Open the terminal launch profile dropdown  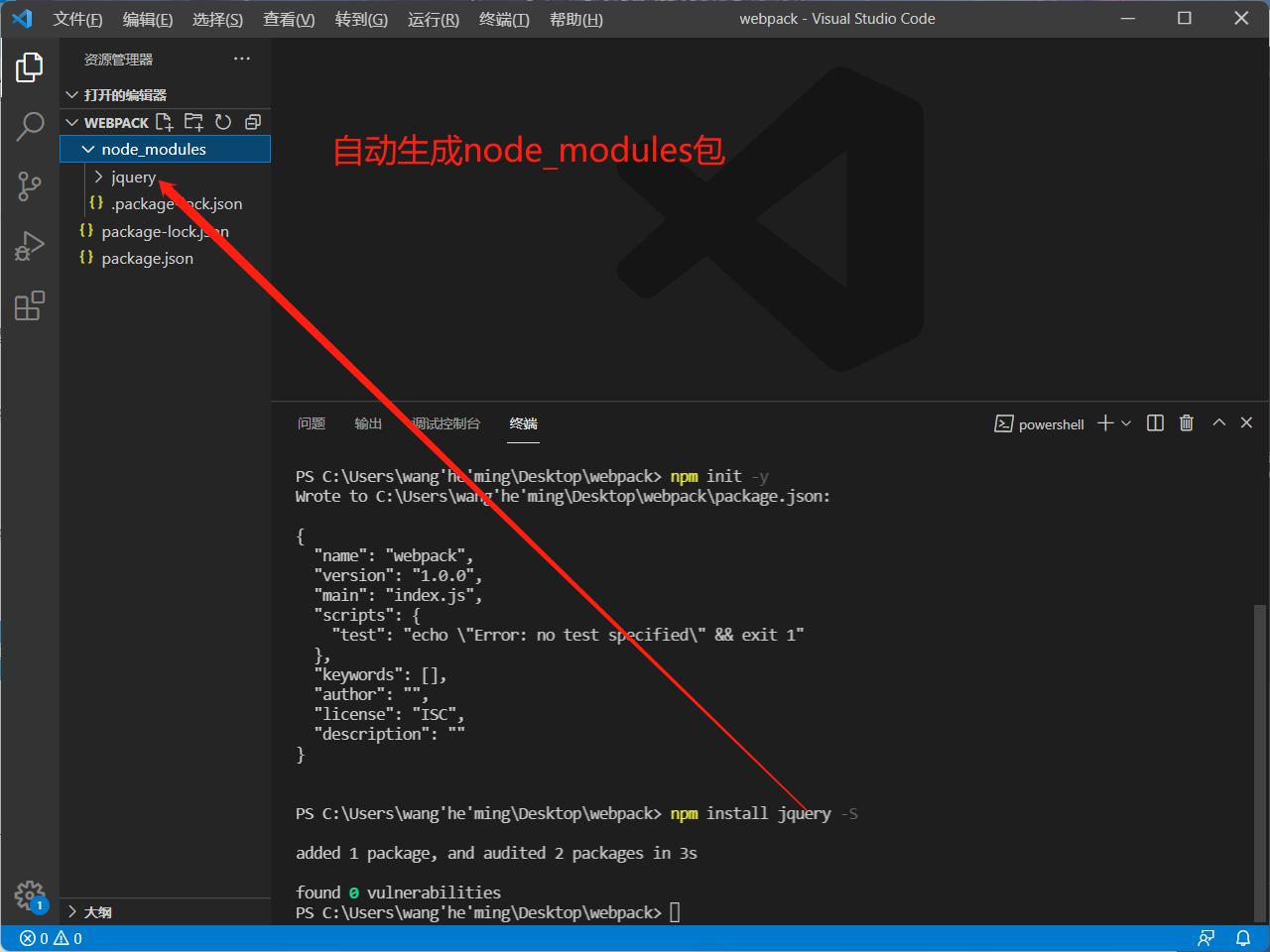tap(1126, 423)
